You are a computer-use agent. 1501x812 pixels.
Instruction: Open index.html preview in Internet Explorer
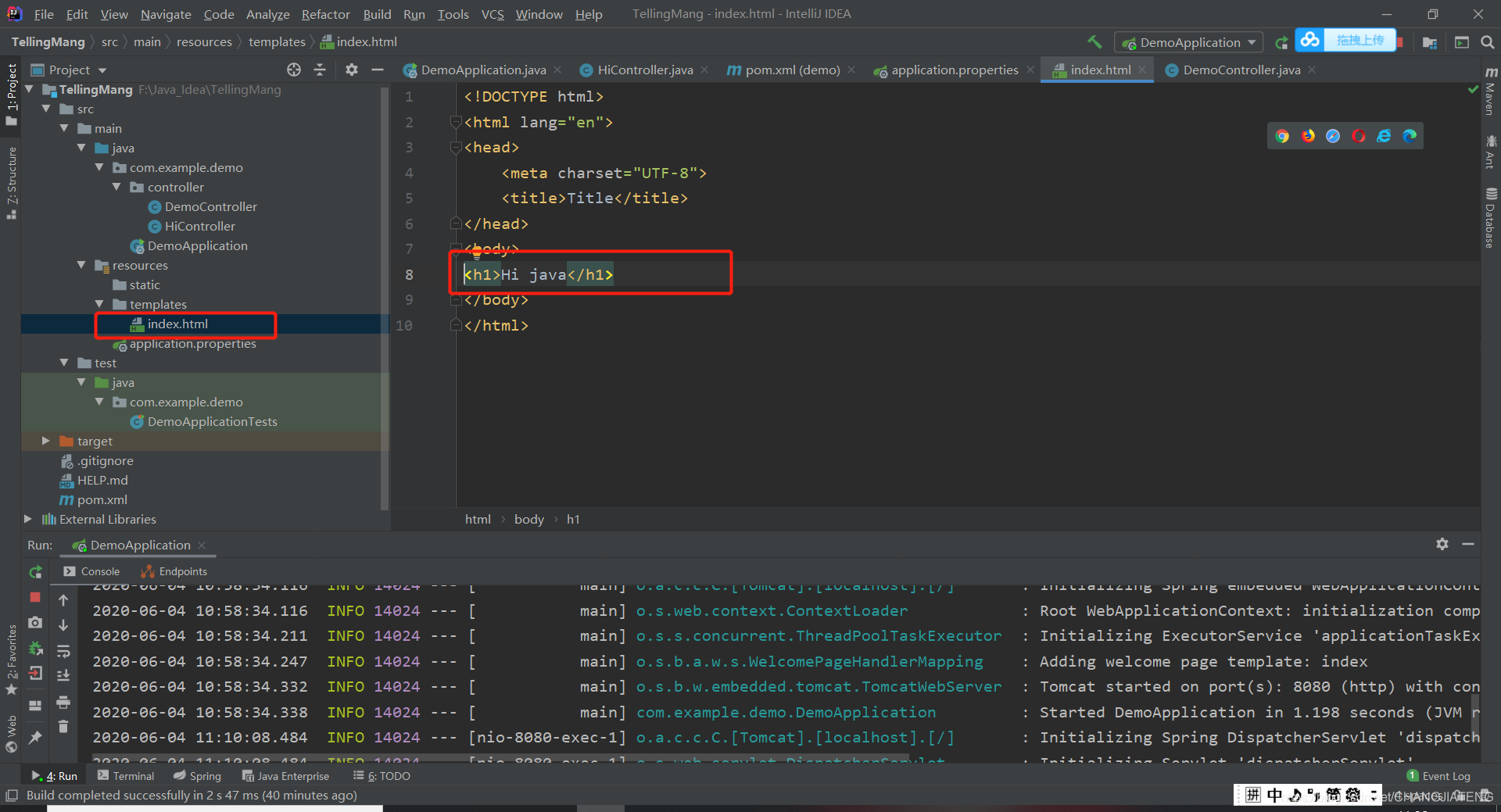pyautogui.click(x=1384, y=136)
